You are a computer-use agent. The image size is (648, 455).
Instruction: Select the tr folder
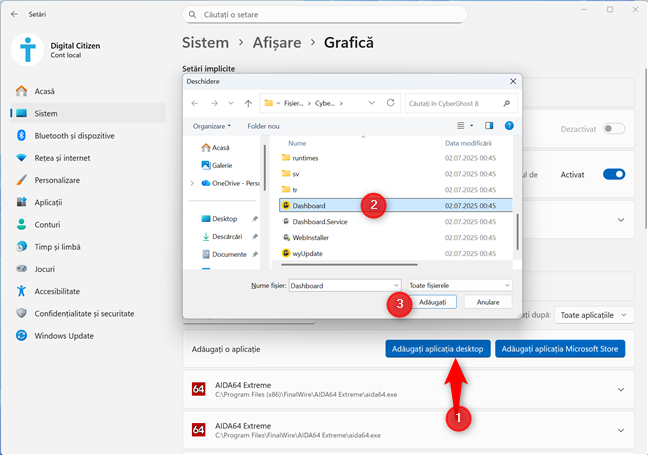pyautogui.click(x=395, y=190)
